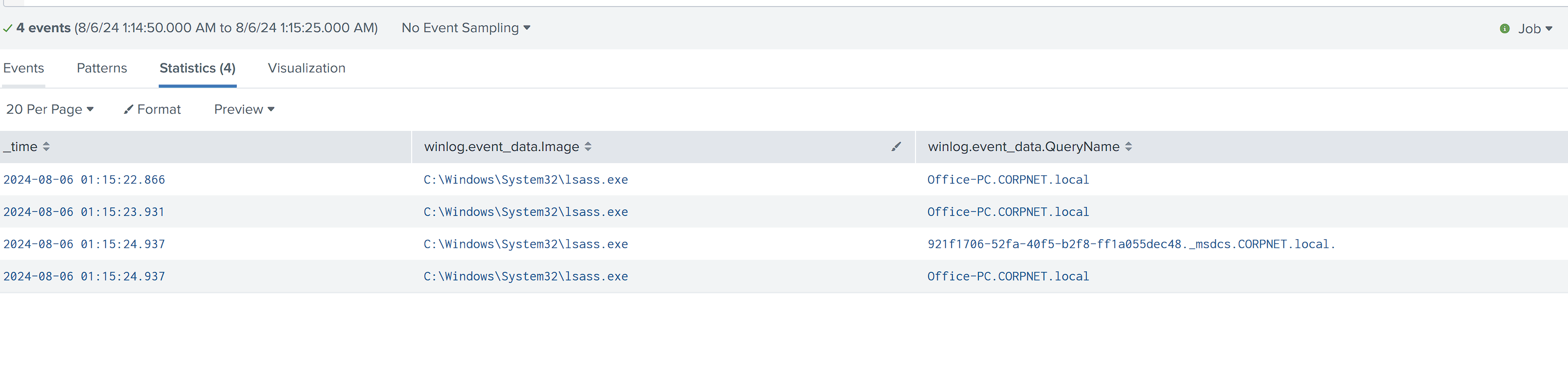The image size is (1568, 365).
Task: Switch to the Patterns tab
Action: [102, 68]
